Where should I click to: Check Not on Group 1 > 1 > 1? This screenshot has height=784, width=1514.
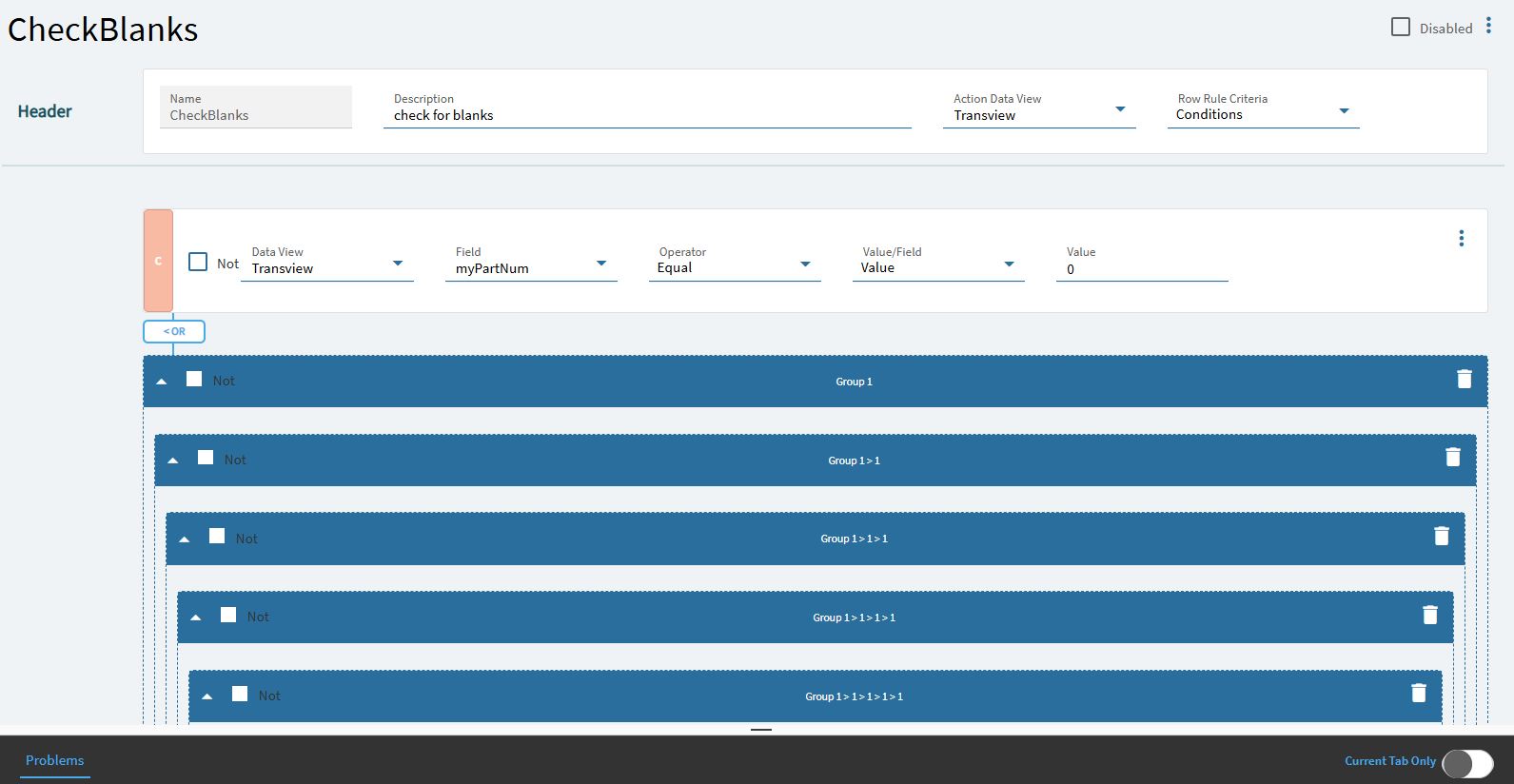[x=217, y=537]
